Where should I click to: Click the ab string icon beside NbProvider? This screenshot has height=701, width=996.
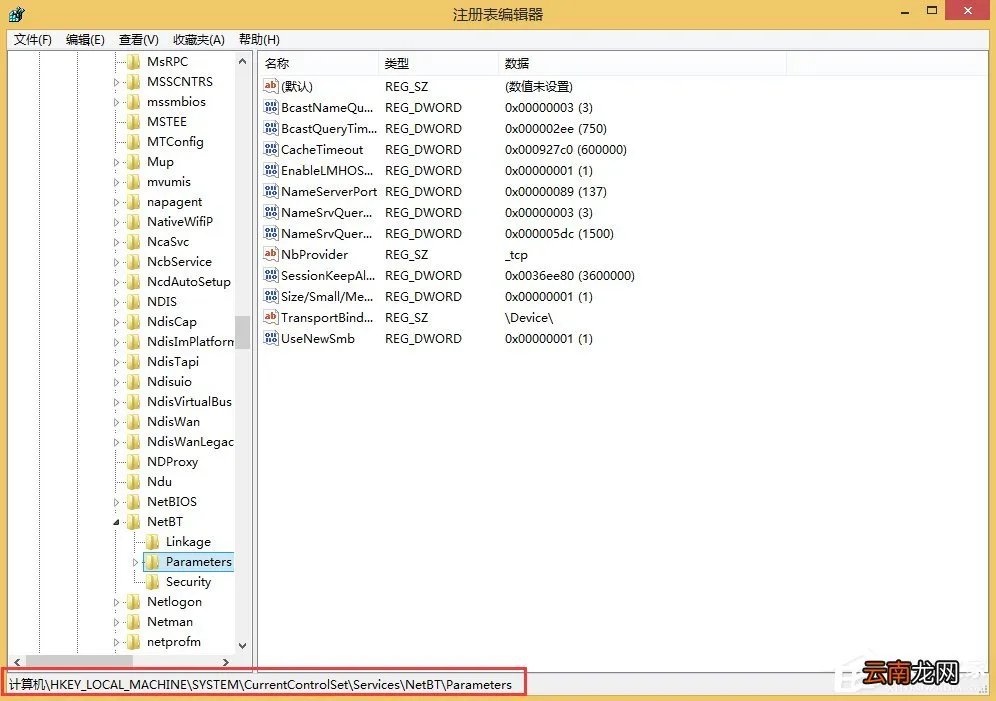point(270,254)
